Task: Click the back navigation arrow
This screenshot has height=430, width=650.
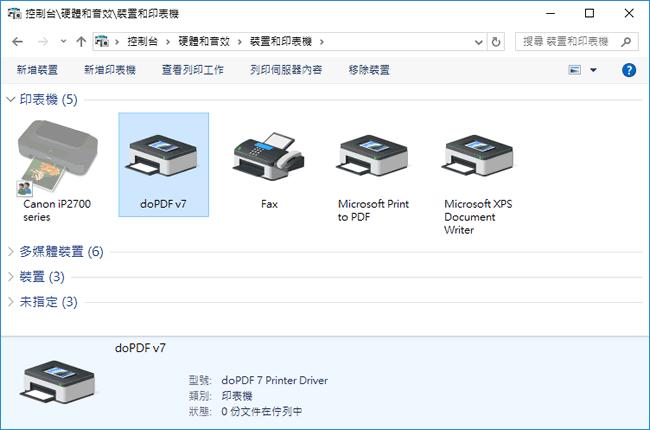Action: pos(17,42)
